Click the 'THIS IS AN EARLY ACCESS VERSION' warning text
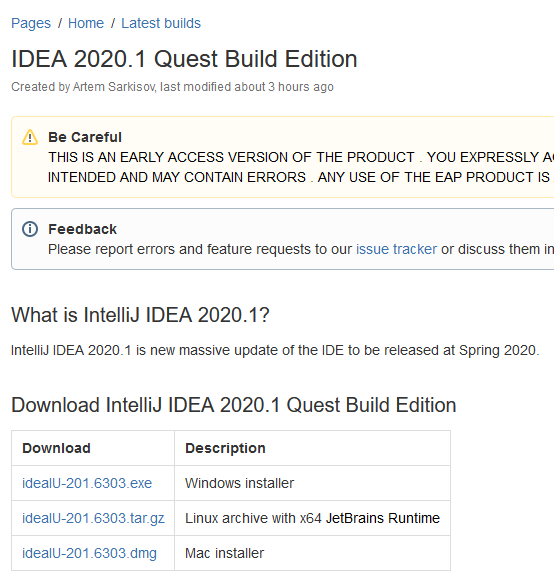 click(301, 158)
